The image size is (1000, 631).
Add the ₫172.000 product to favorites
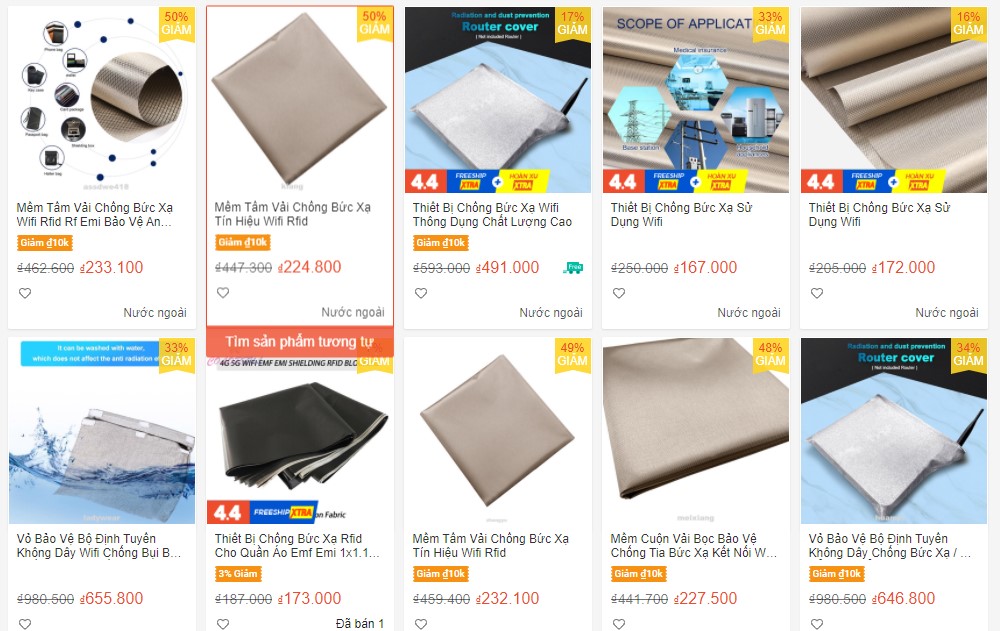pyautogui.click(x=817, y=293)
